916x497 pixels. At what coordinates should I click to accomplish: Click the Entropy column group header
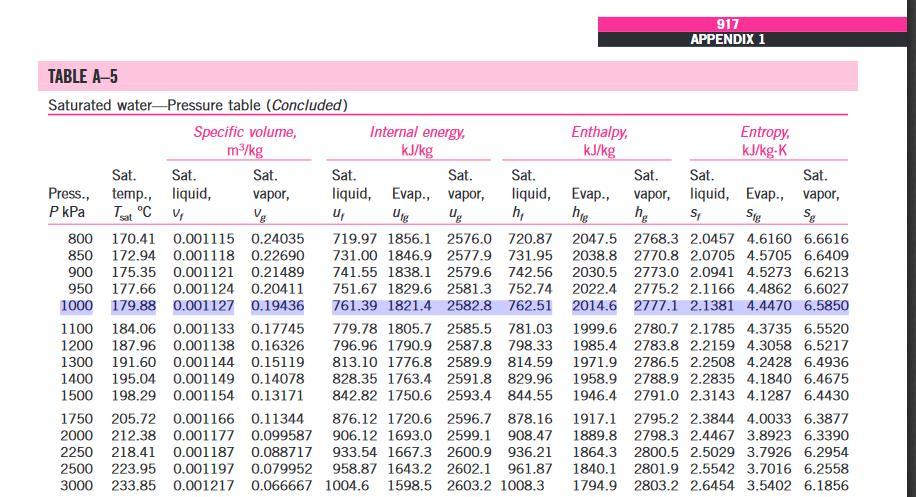click(765, 140)
